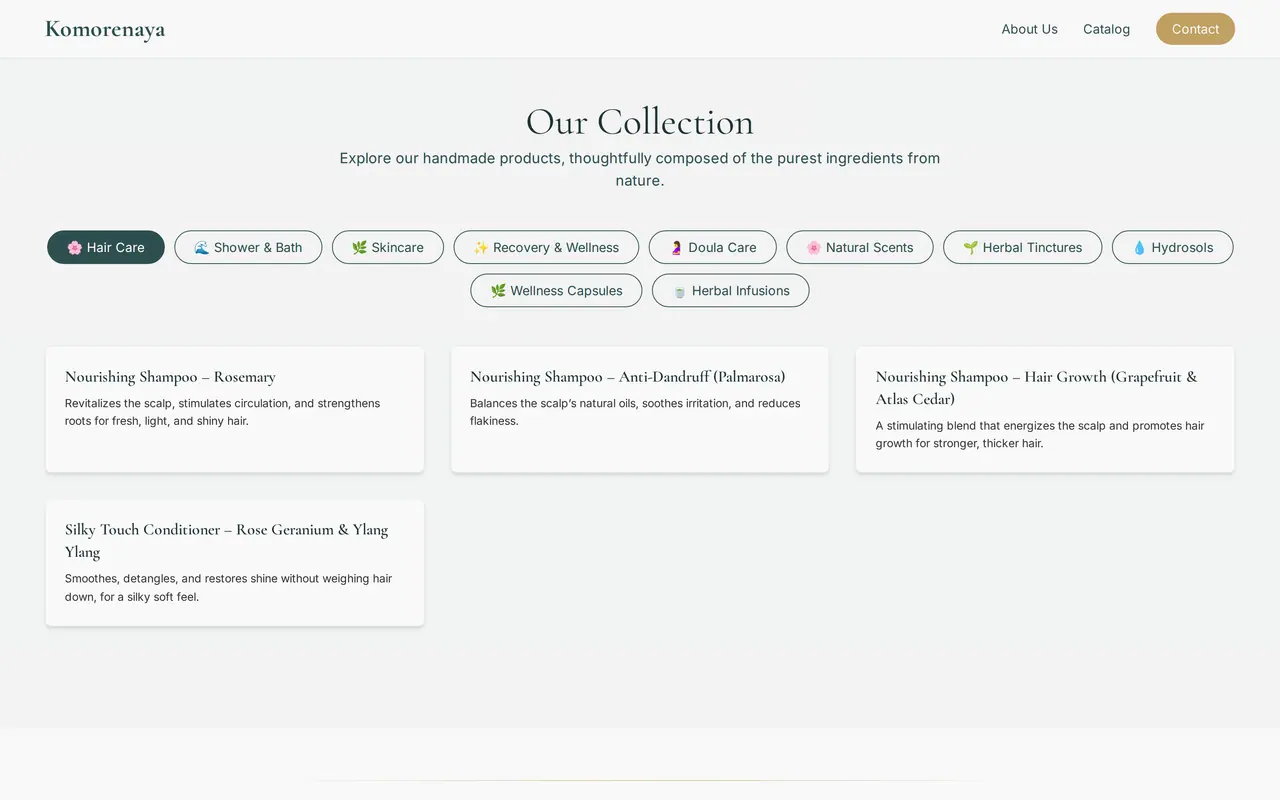Click 'Balances the scalp's natural oils' description
The image size is (1280, 800).
635,412
